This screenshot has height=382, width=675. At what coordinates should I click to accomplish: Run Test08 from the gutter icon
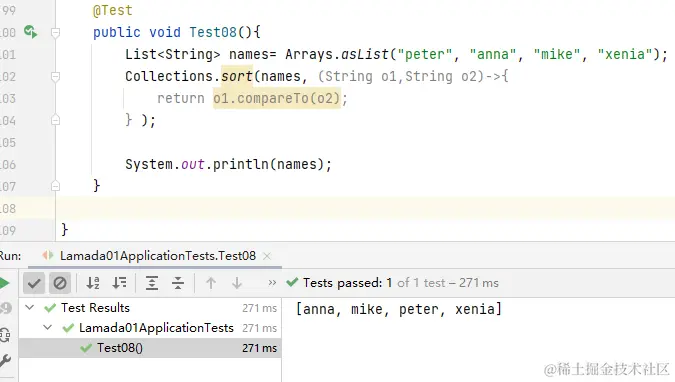coord(31,32)
